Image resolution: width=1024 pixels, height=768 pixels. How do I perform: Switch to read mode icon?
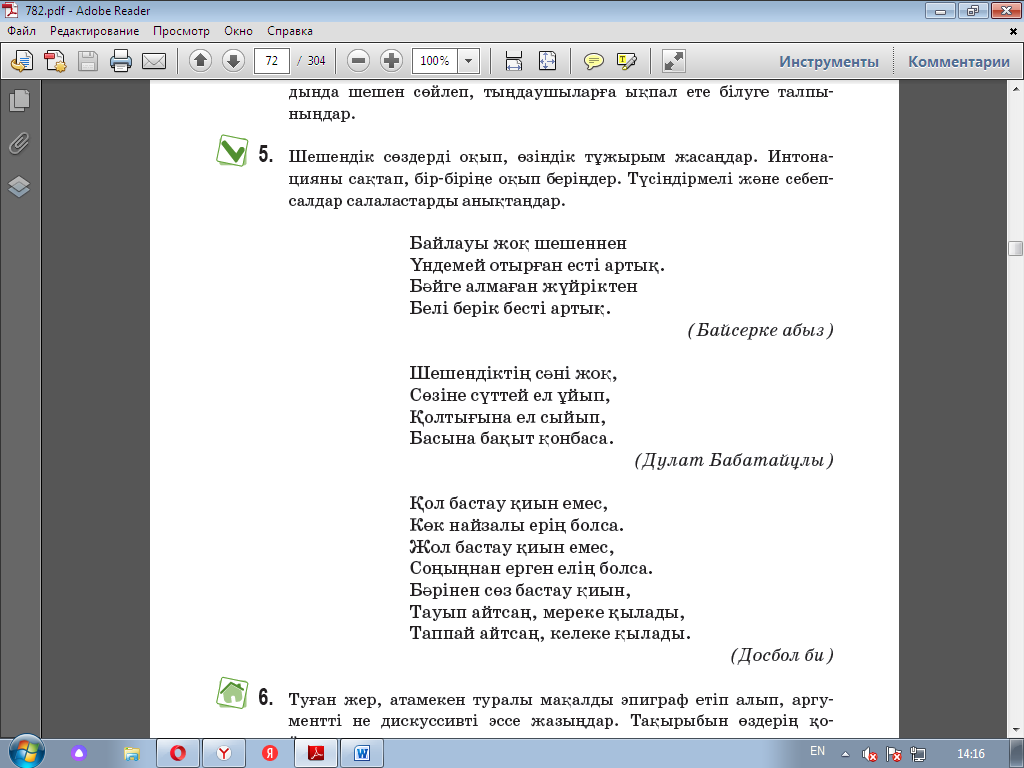click(673, 61)
